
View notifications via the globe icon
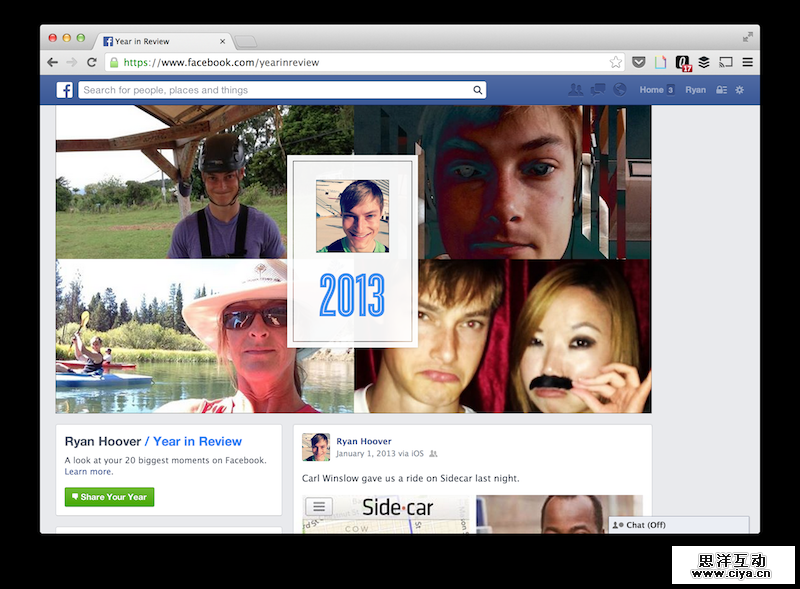(x=619, y=89)
